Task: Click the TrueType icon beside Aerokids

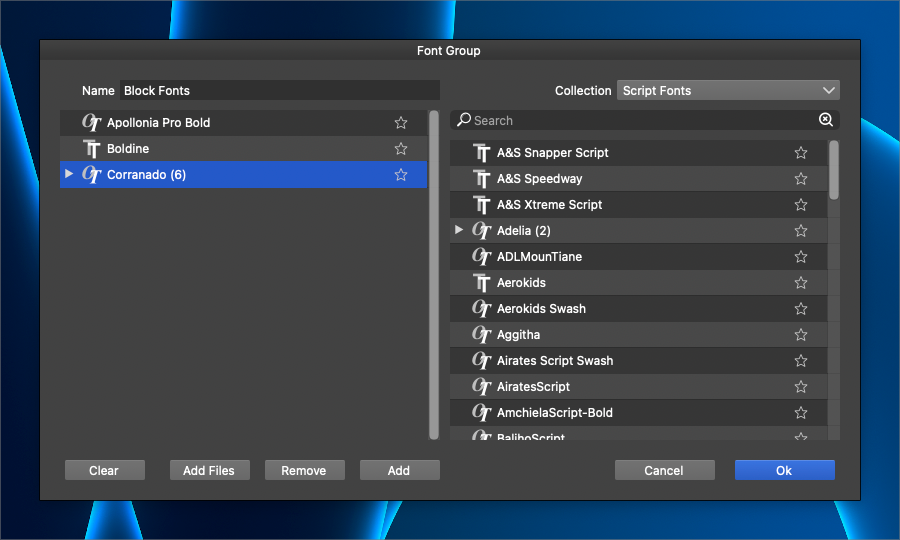Action: coord(482,283)
